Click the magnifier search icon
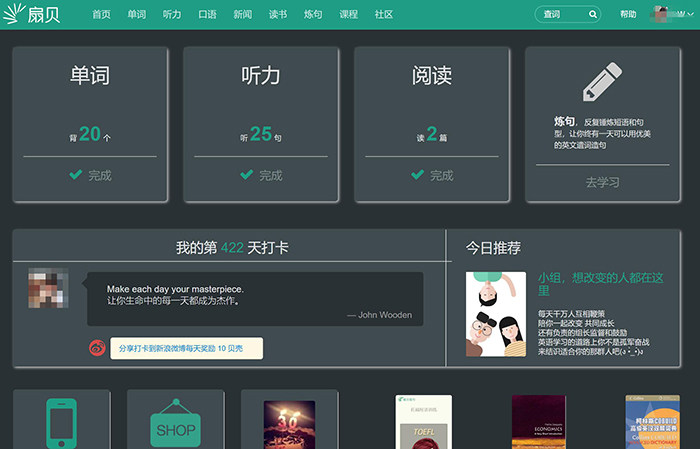This screenshot has height=449, width=700. (x=592, y=14)
